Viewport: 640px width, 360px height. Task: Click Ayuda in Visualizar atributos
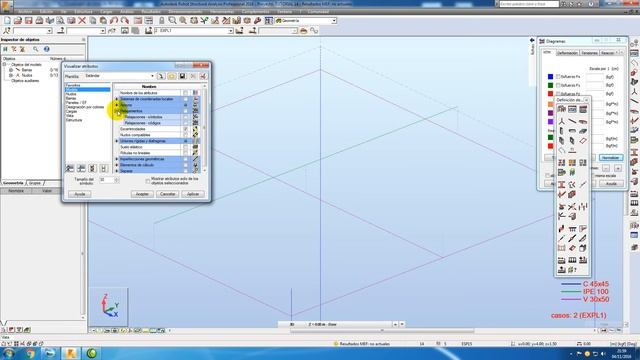(80, 194)
